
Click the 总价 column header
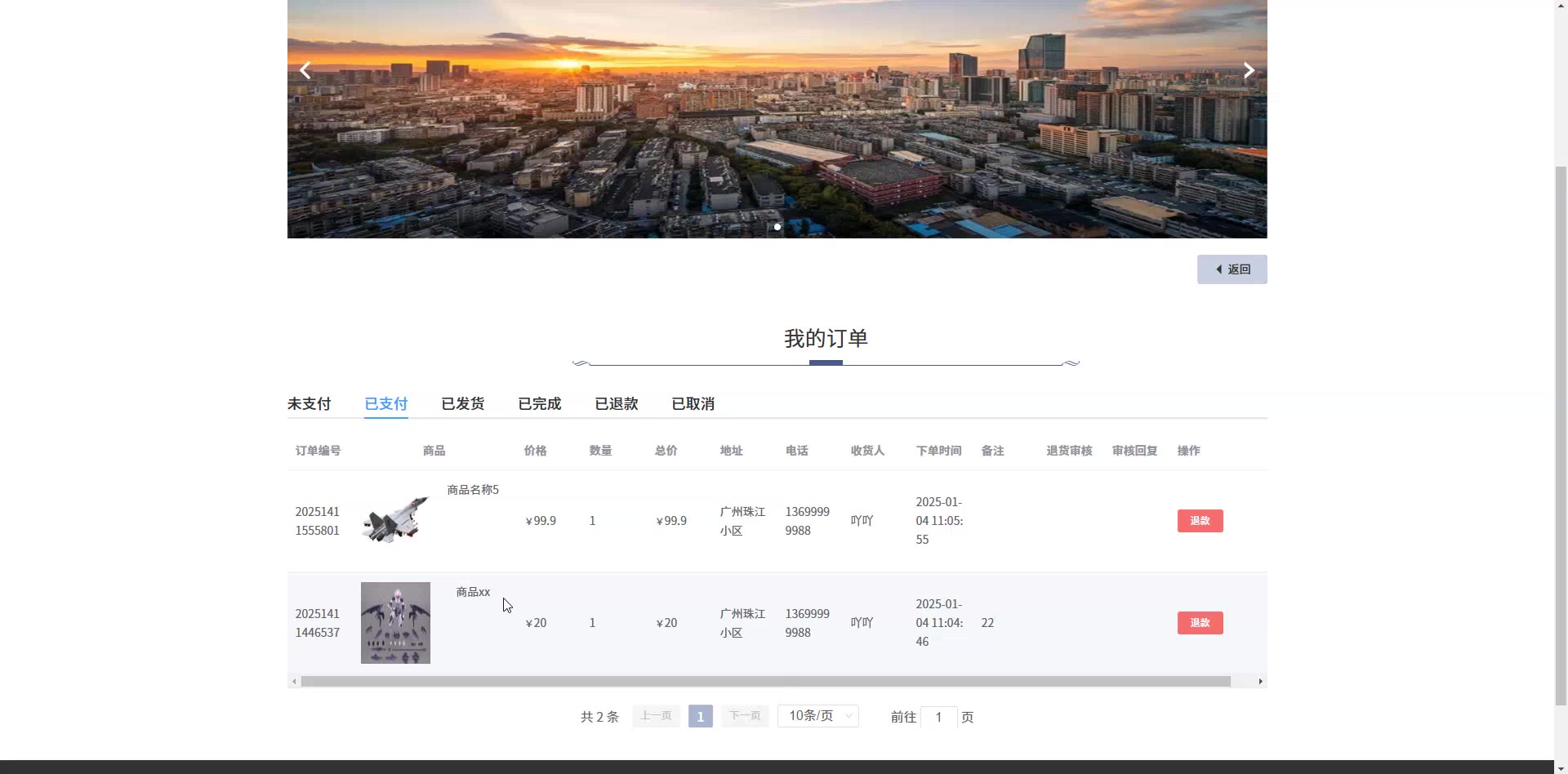[666, 451]
